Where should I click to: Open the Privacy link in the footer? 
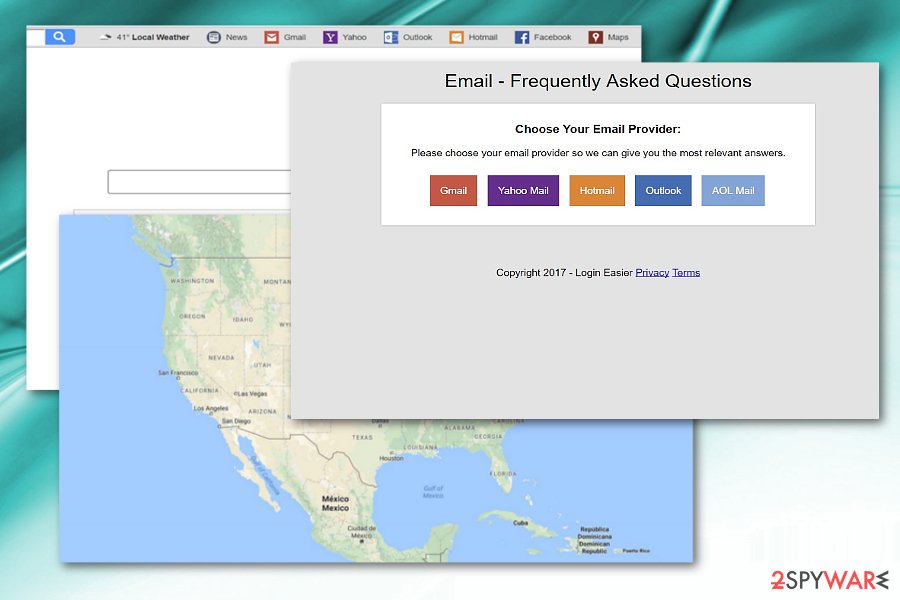(x=652, y=273)
